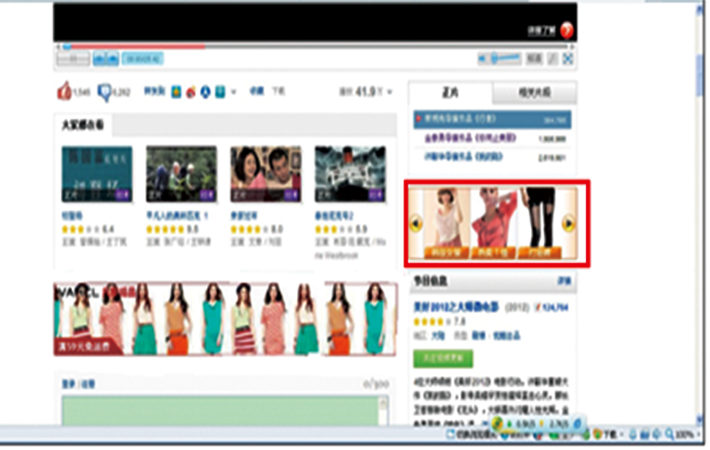Click the red round icon on the video
This screenshot has width=710, height=450.
pos(566,31)
